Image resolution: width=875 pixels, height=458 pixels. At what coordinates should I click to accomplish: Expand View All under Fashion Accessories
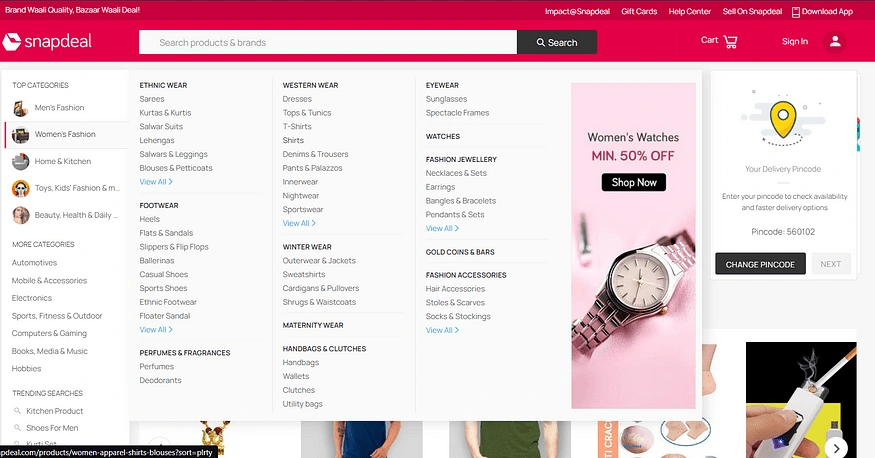pyautogui.click(x=442, y=330)
